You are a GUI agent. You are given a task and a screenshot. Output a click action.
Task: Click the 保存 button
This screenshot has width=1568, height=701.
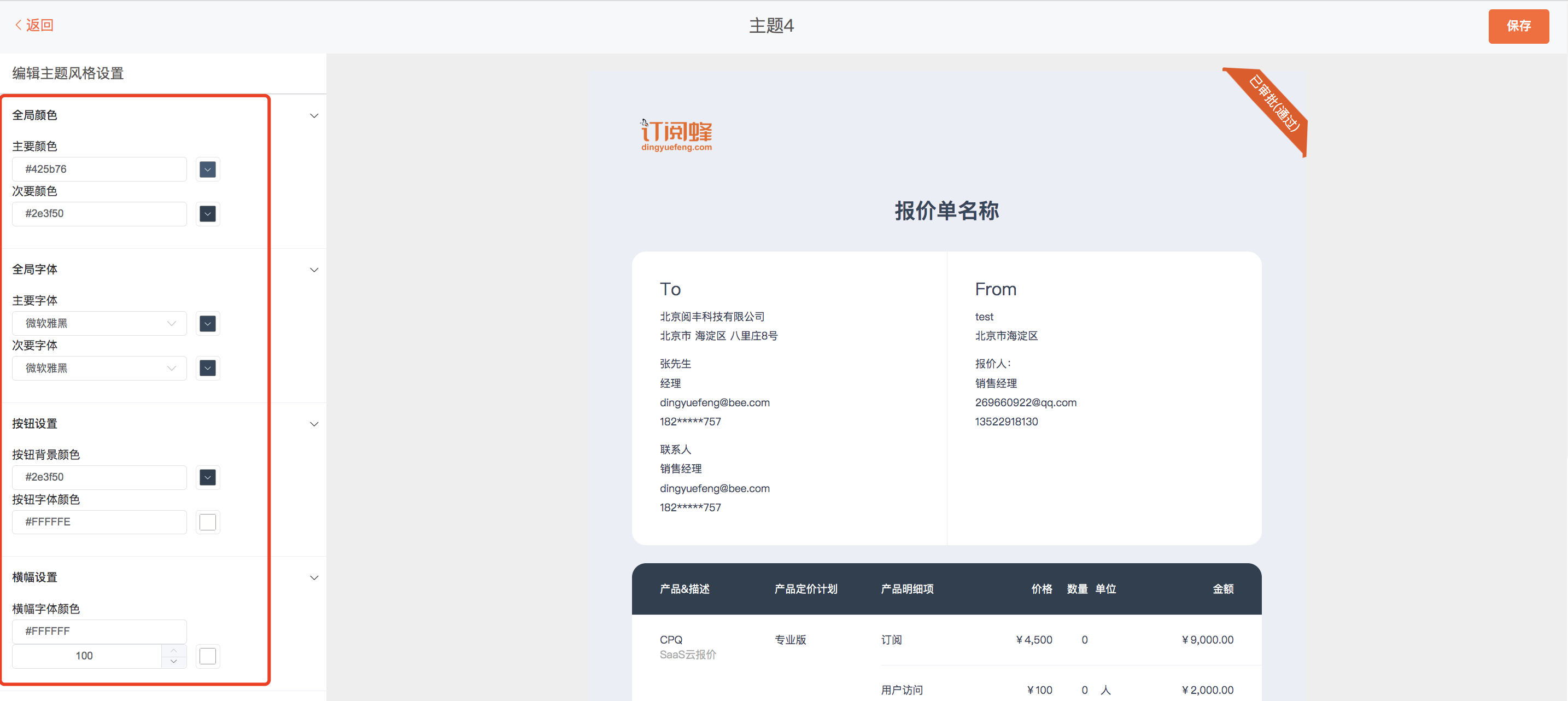coord(1518,26)
